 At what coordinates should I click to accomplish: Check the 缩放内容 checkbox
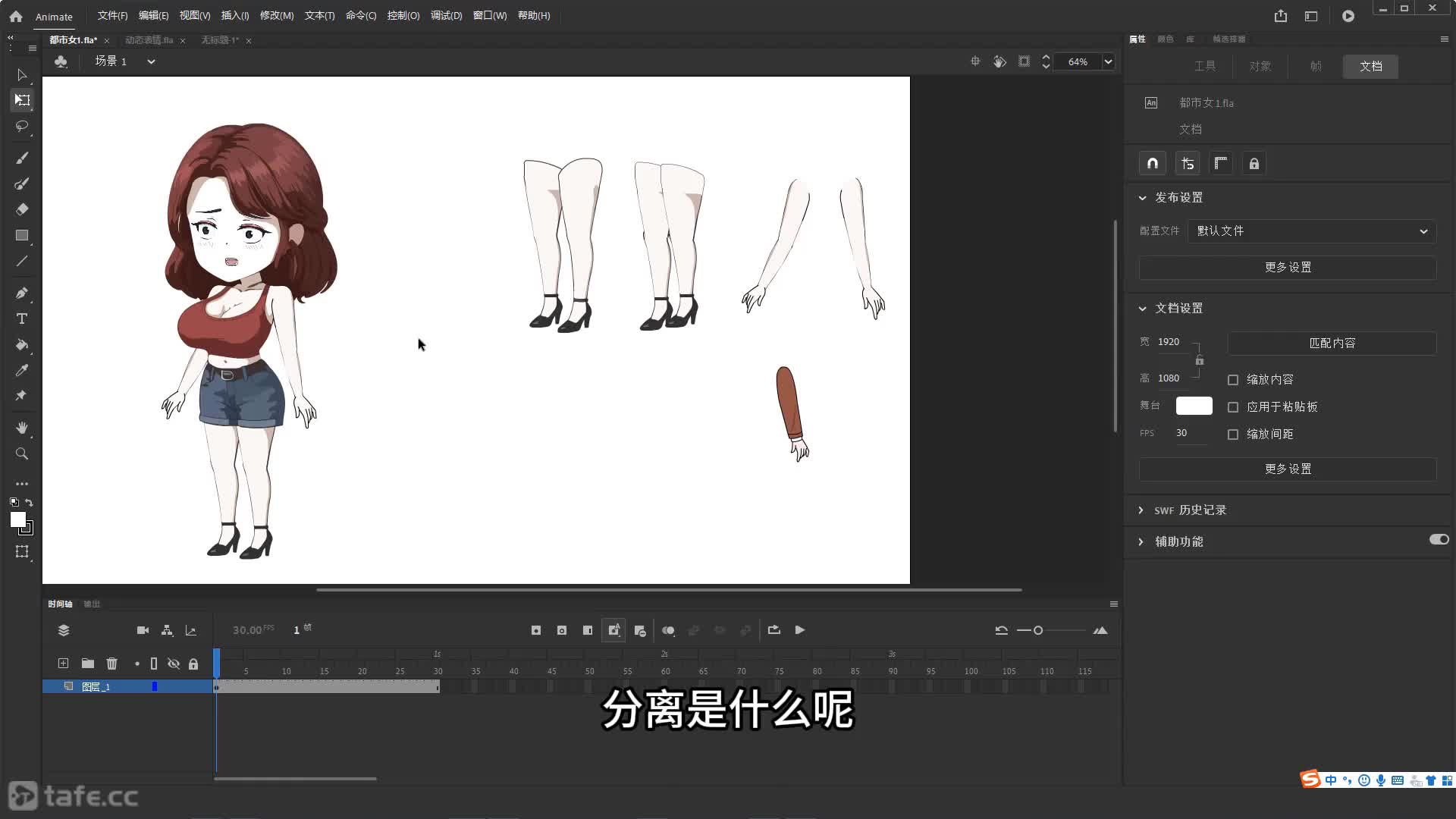coord(1233,380)
